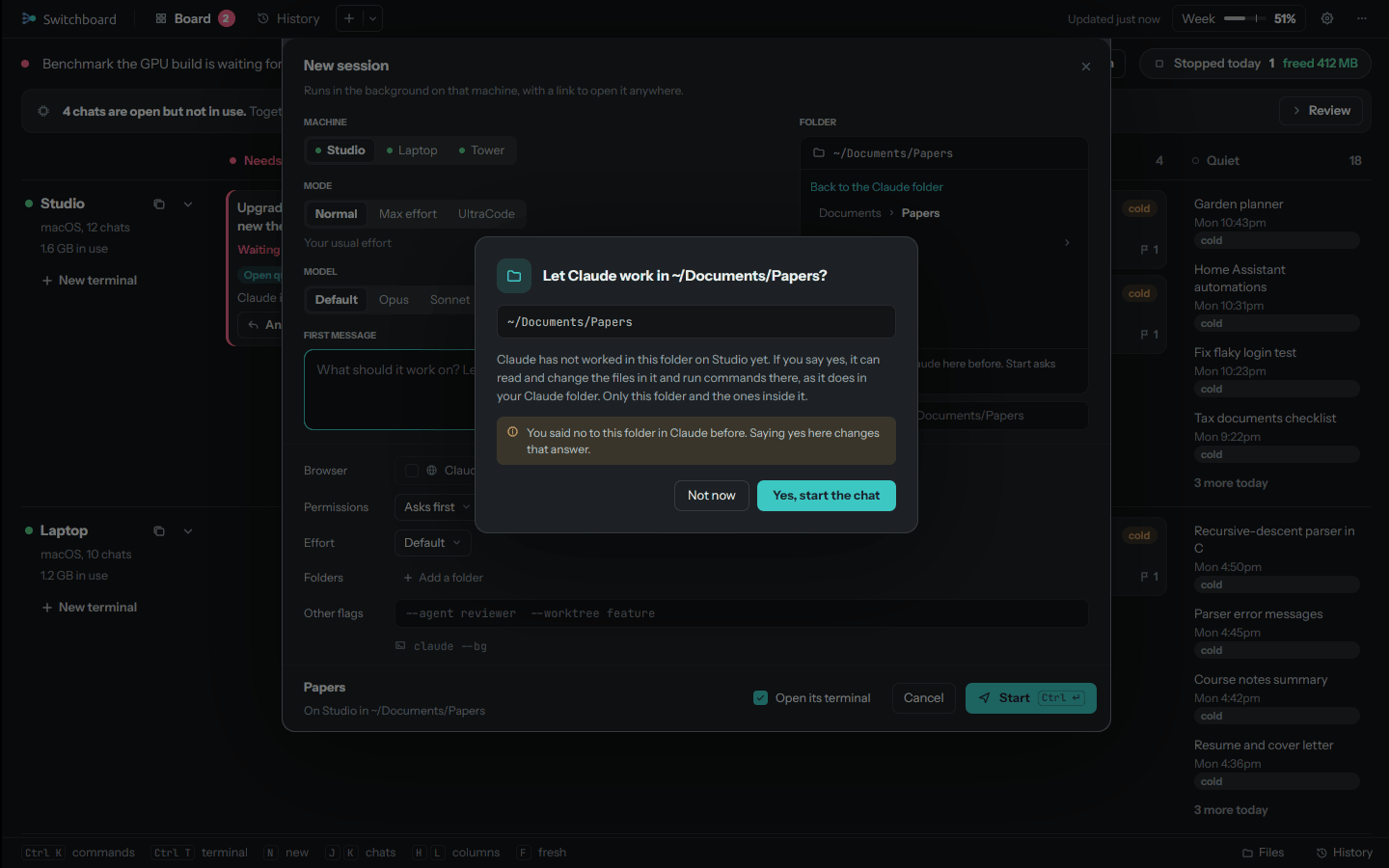The width and height of the screenshot is (1389, 868).
Task: Click the globe icon in the Browser row
Action: click(x=432, y=471)
